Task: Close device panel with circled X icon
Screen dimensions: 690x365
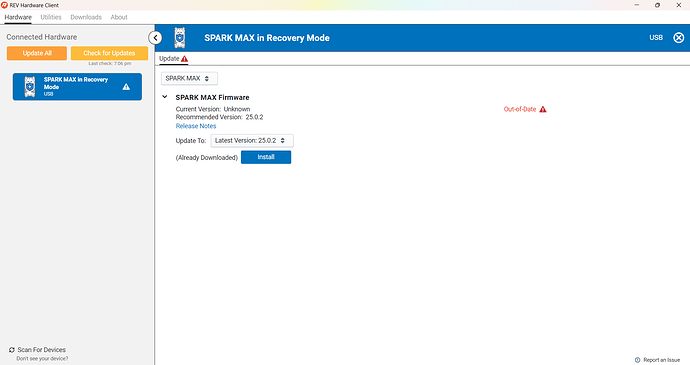Action: click(679, 38)
